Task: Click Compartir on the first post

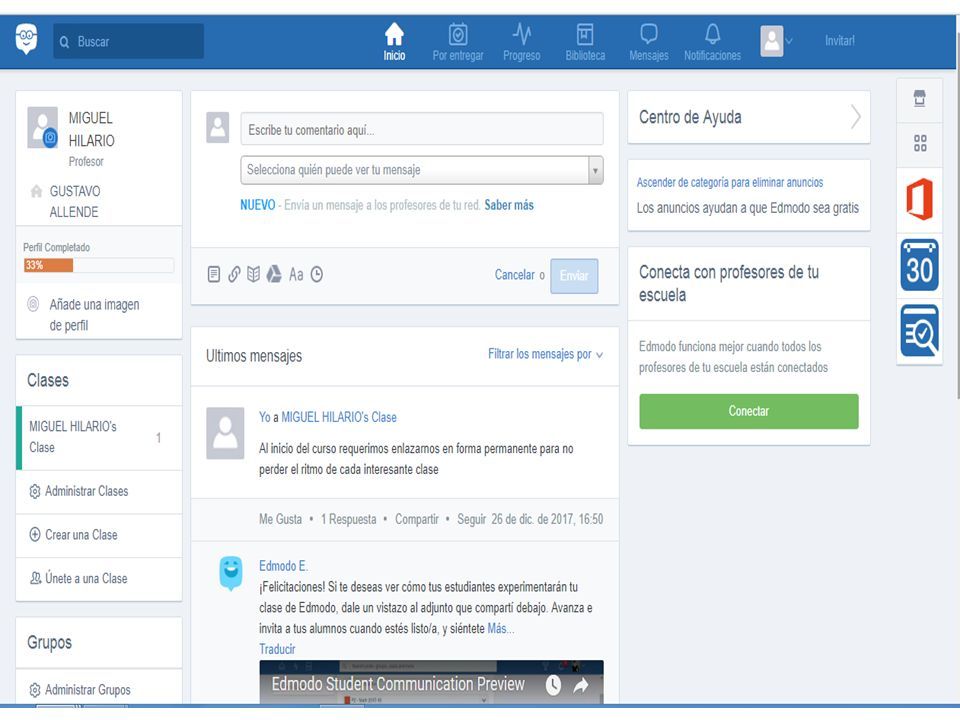Action: click(417, 519)
